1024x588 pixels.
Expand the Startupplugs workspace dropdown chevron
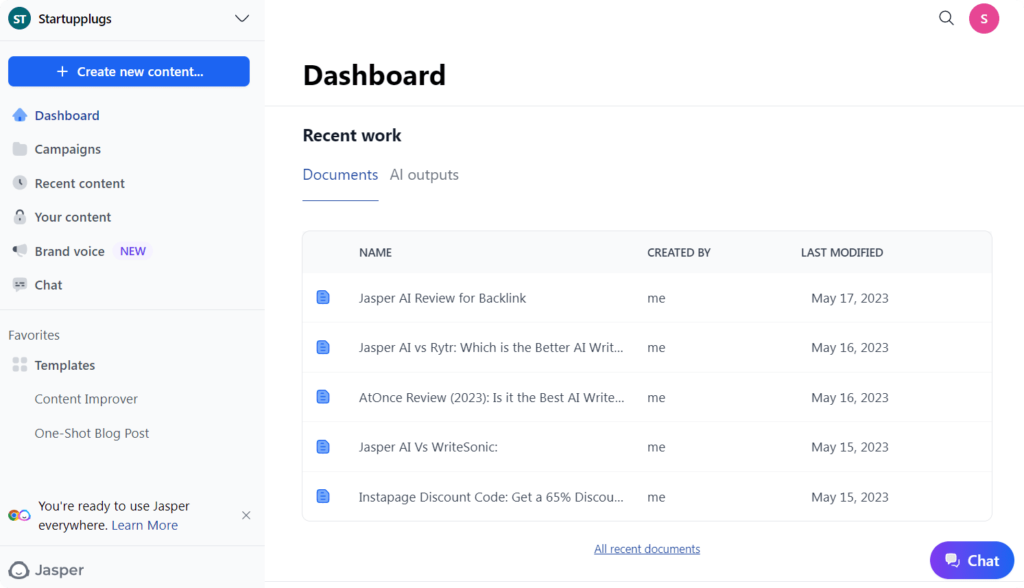click(242, 18)
